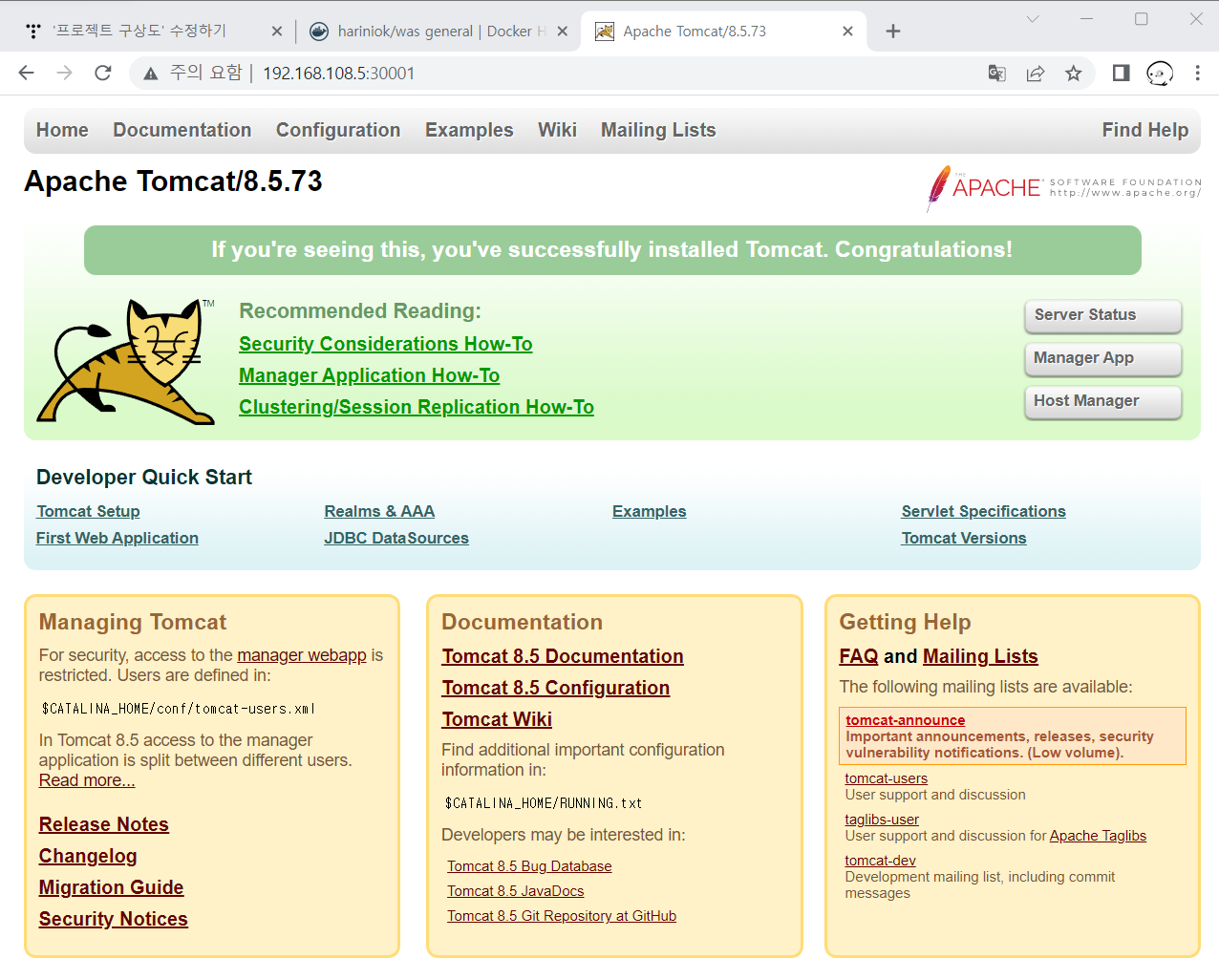Screen dimensions: 1219x980
Task: Open a new browser tab
Action: tap(893, 32)
